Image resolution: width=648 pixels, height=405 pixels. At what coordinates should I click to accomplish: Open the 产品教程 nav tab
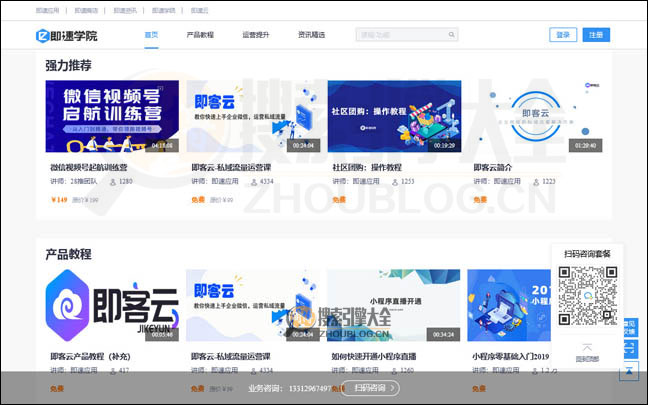coord(200,35)
